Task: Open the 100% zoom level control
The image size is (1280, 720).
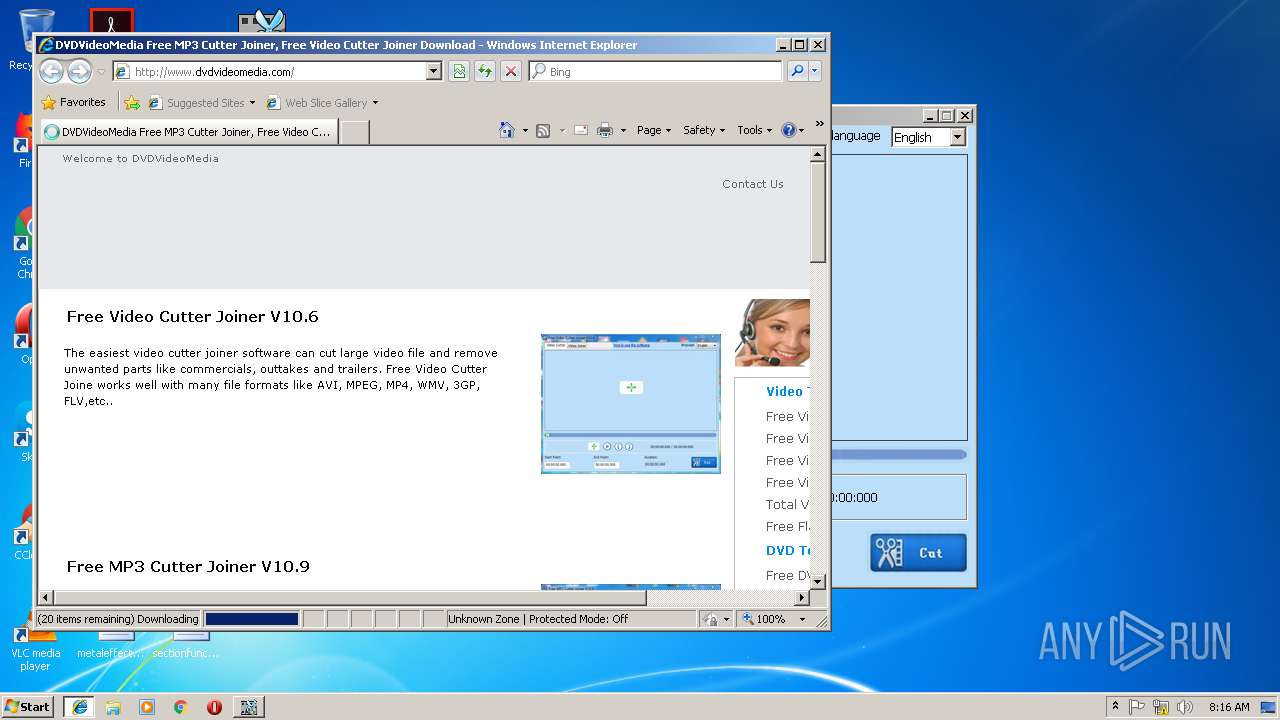Action: pyautogui.click(x=774, y=619)
